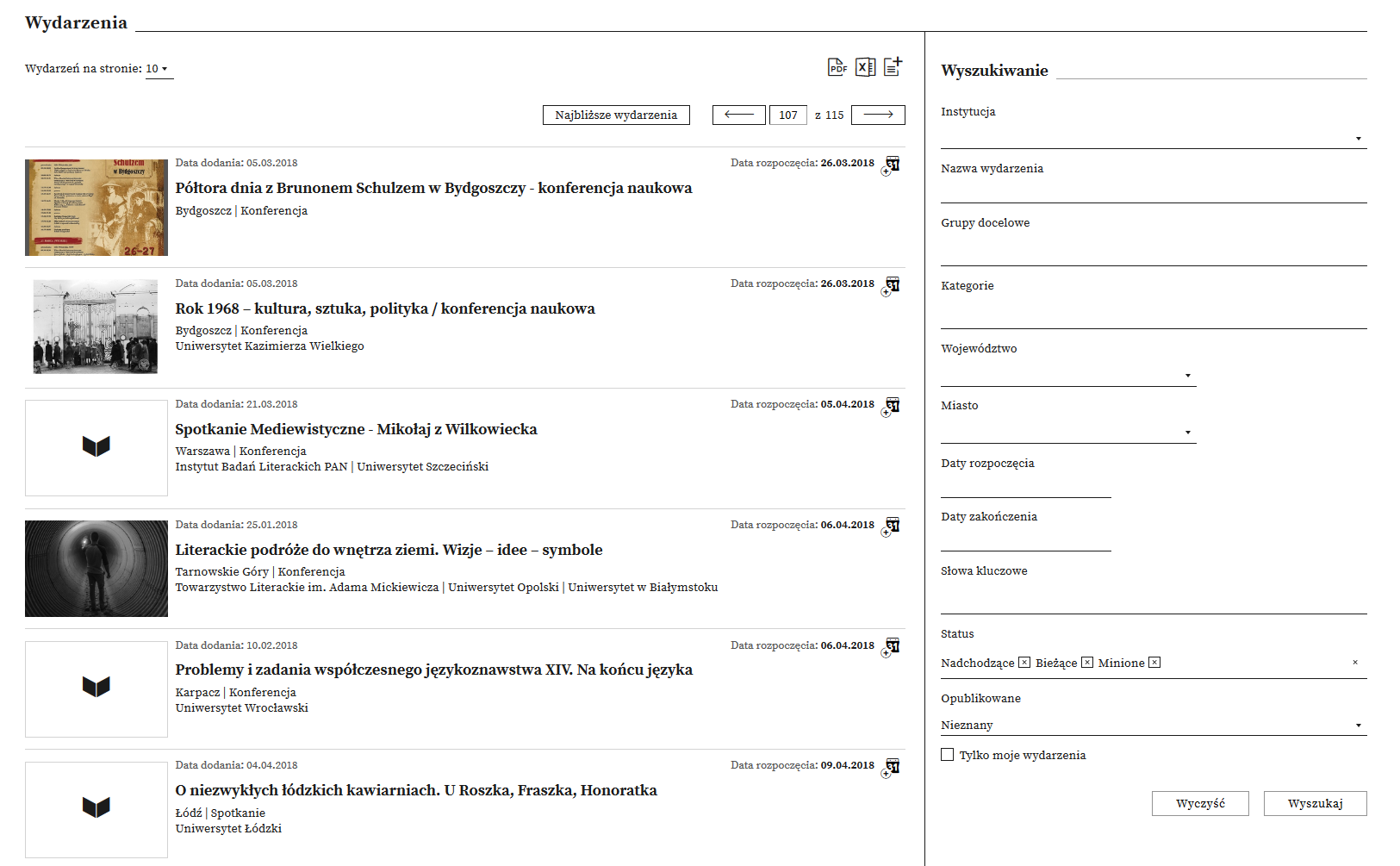Expand the Instytucja dropdown

click(x=1153, y=138)
